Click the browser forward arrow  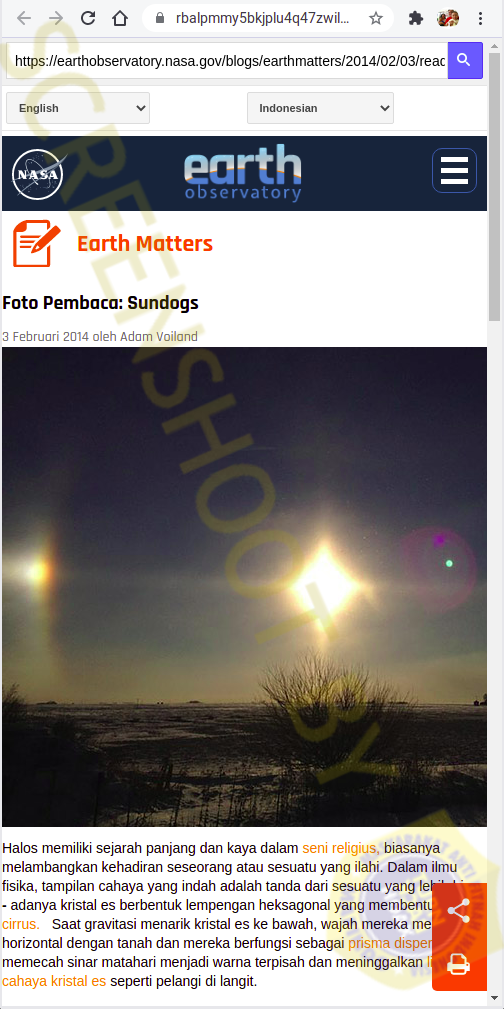[x=56, y=18]
